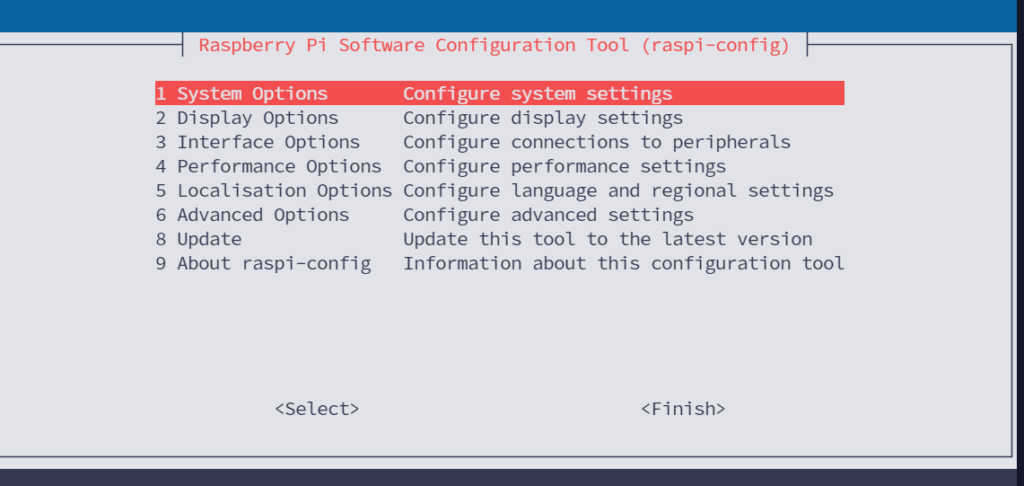
Task: Select the System Options menu entry
Action: tap(252, 94)
